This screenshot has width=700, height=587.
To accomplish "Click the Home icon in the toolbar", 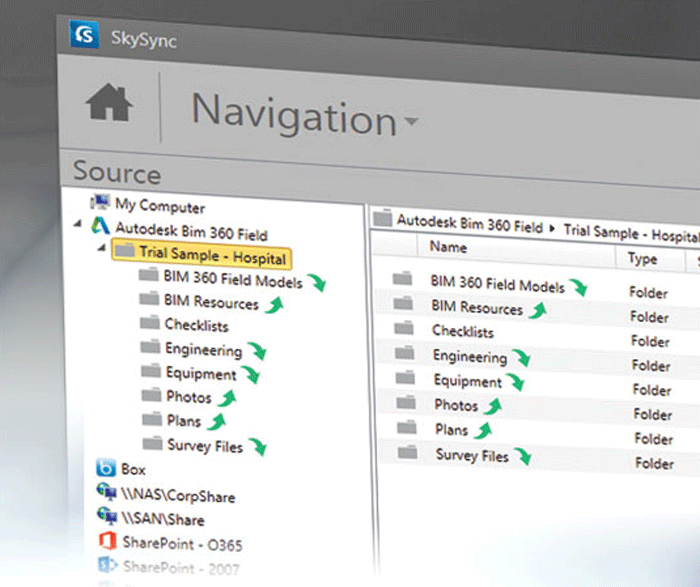I will pos(108,105).
